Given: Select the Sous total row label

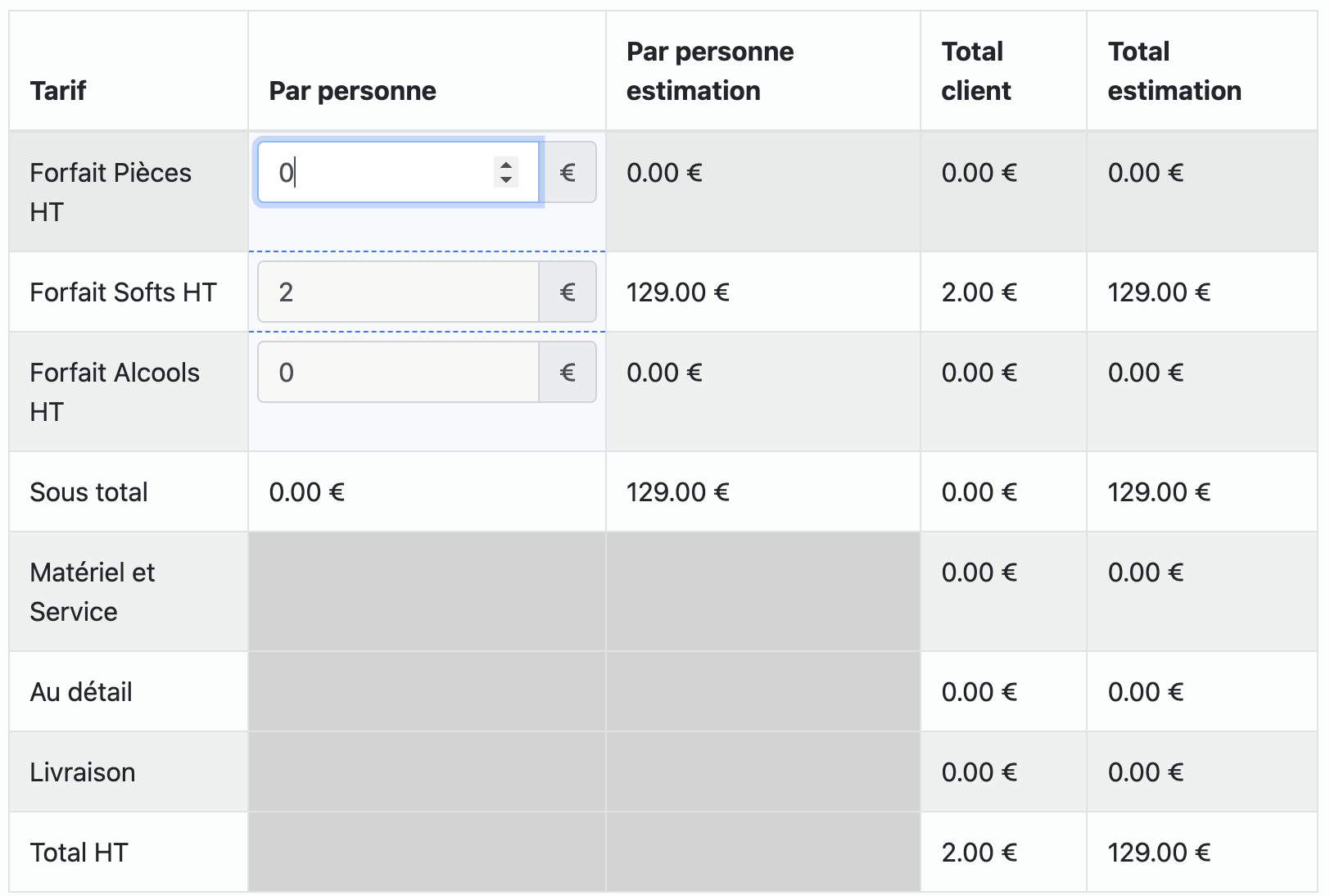Looking at the screenshot, I should [88, 491].
